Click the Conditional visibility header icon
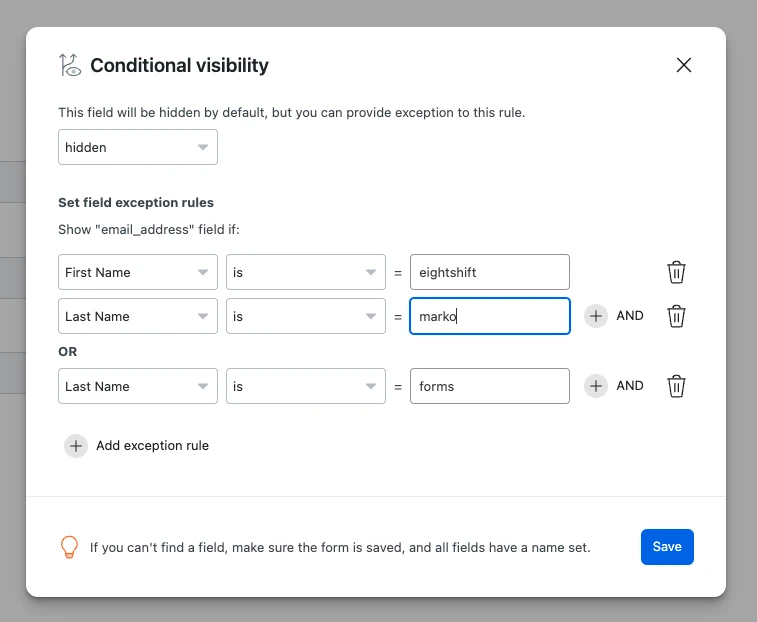757x622 pixels. coord(69,66)
